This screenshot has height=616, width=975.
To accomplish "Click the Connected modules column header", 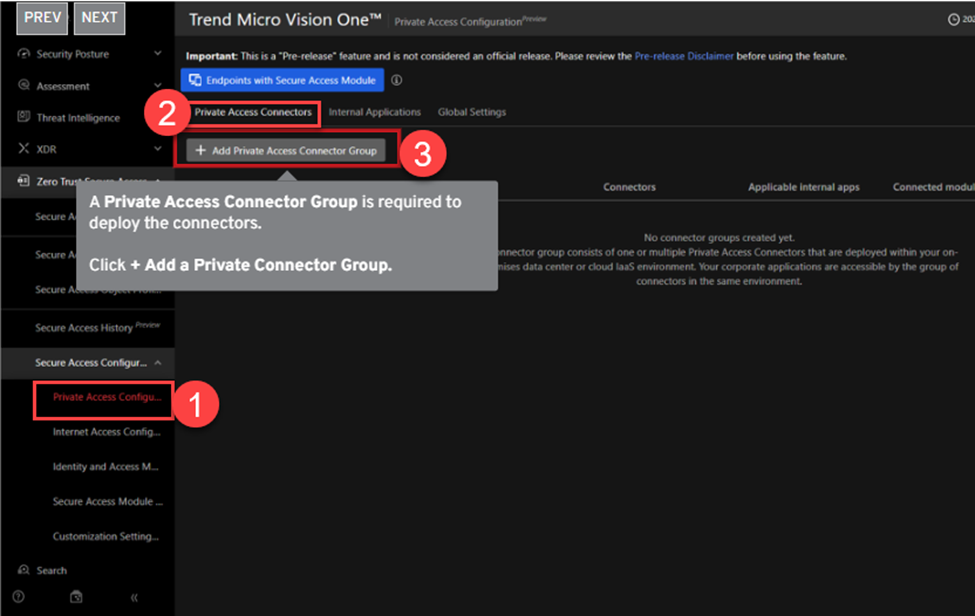I will click(x=933, y=187).
